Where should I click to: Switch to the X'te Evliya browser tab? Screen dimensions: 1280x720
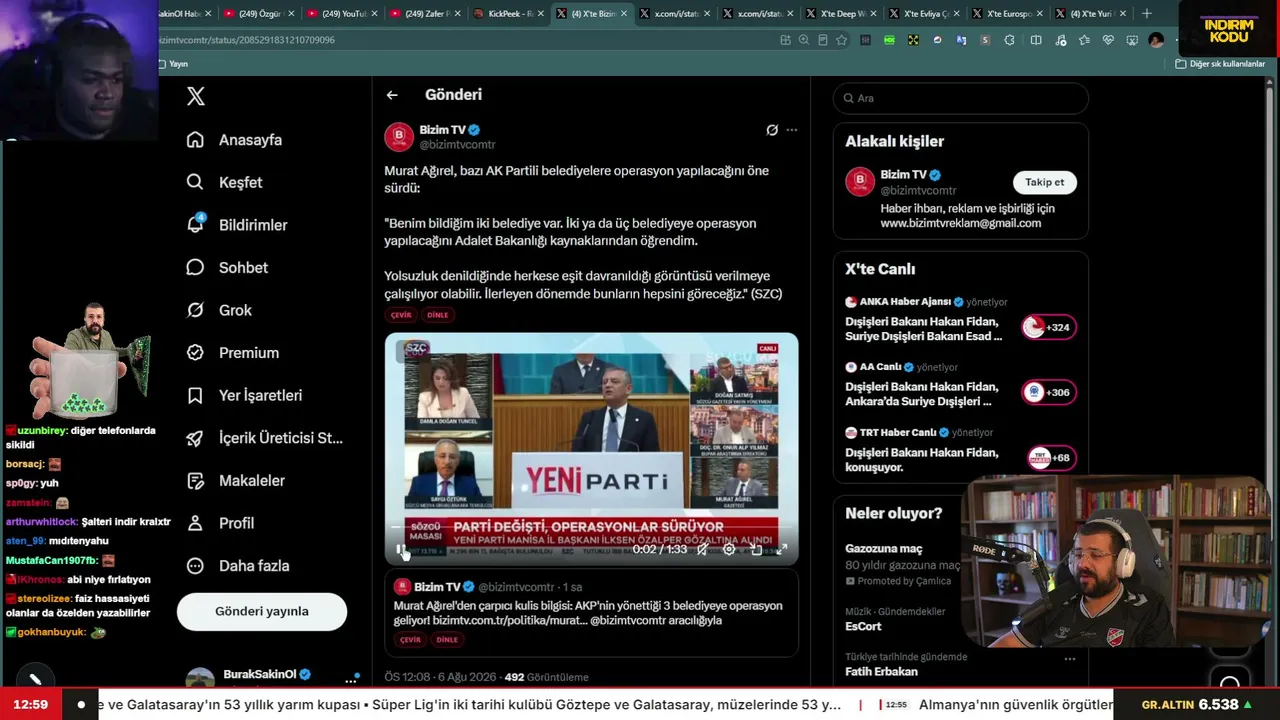pos(924,14)
